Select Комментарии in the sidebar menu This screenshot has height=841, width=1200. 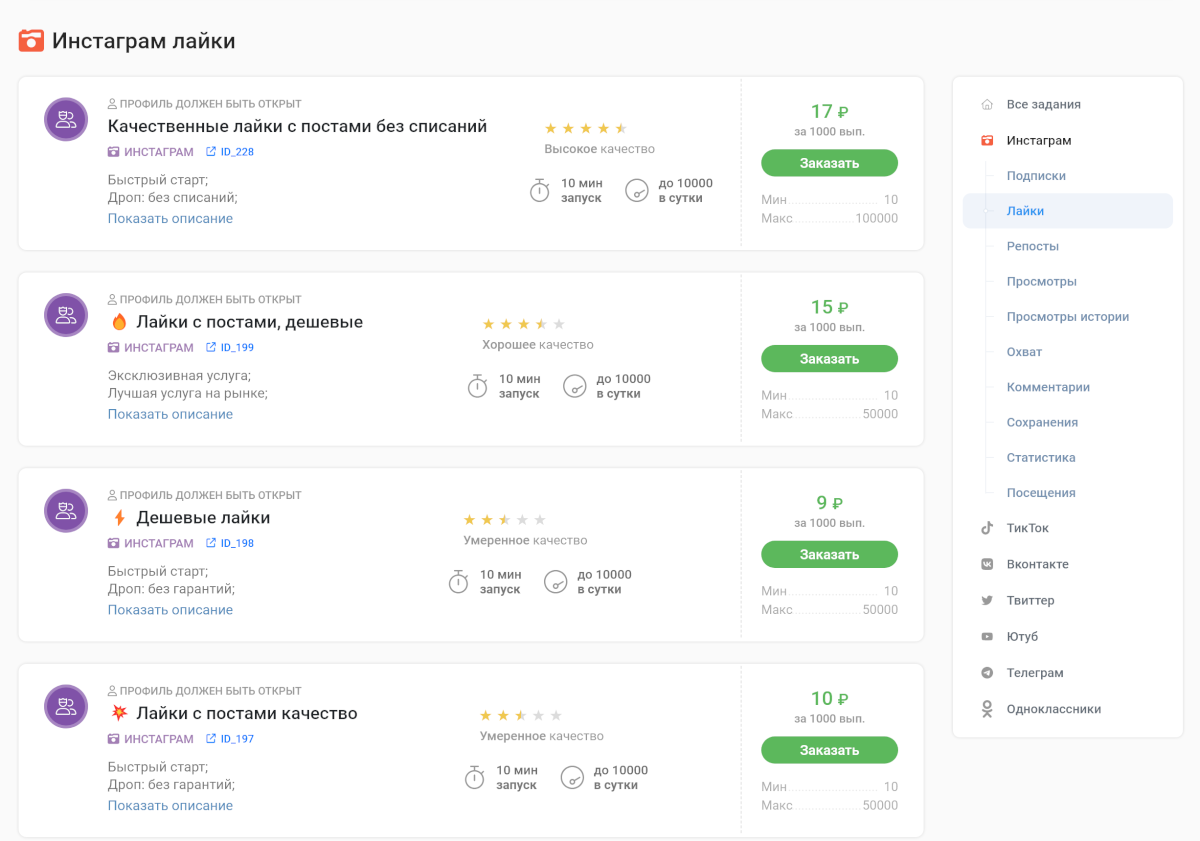(1048, 387)
